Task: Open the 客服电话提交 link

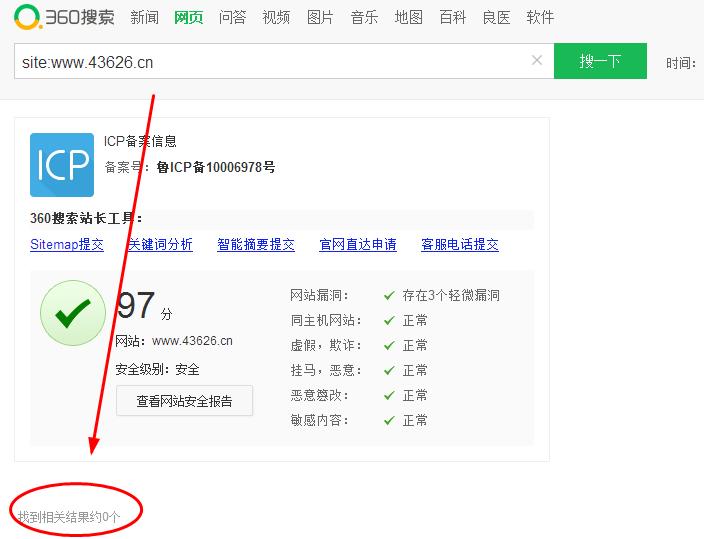Action: 460,244
